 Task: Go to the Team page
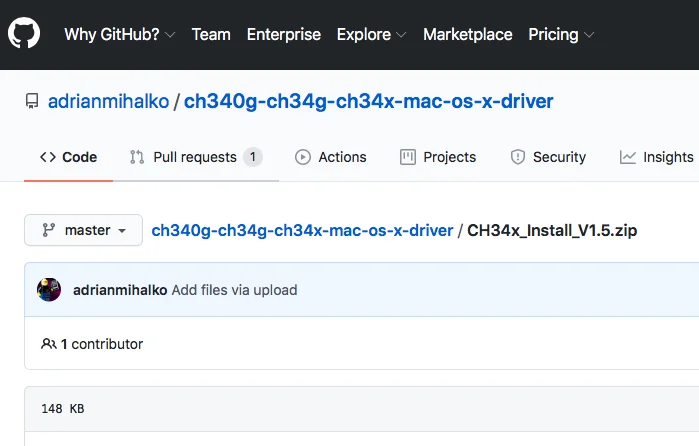click(211, 34)
